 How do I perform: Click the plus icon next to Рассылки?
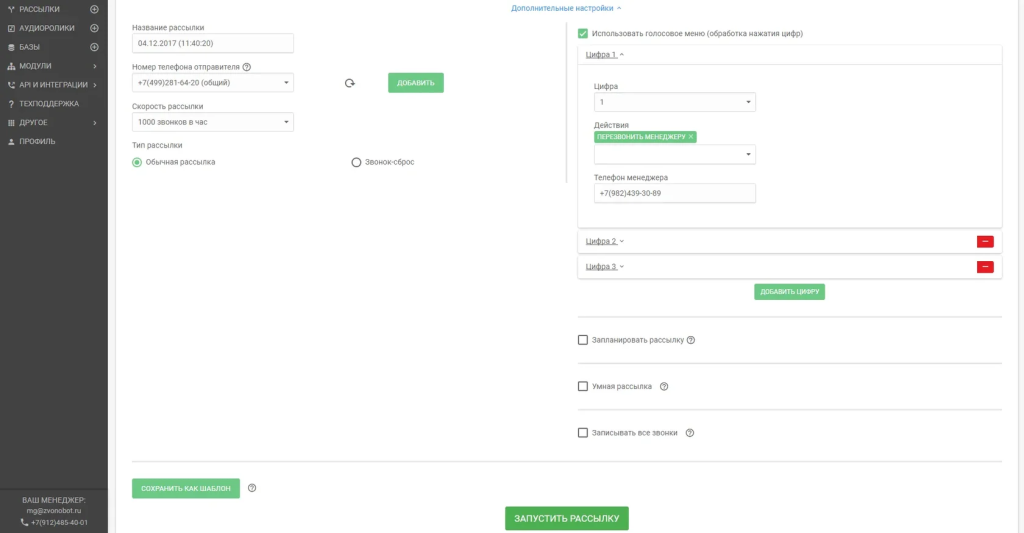(x=94, y=9)
